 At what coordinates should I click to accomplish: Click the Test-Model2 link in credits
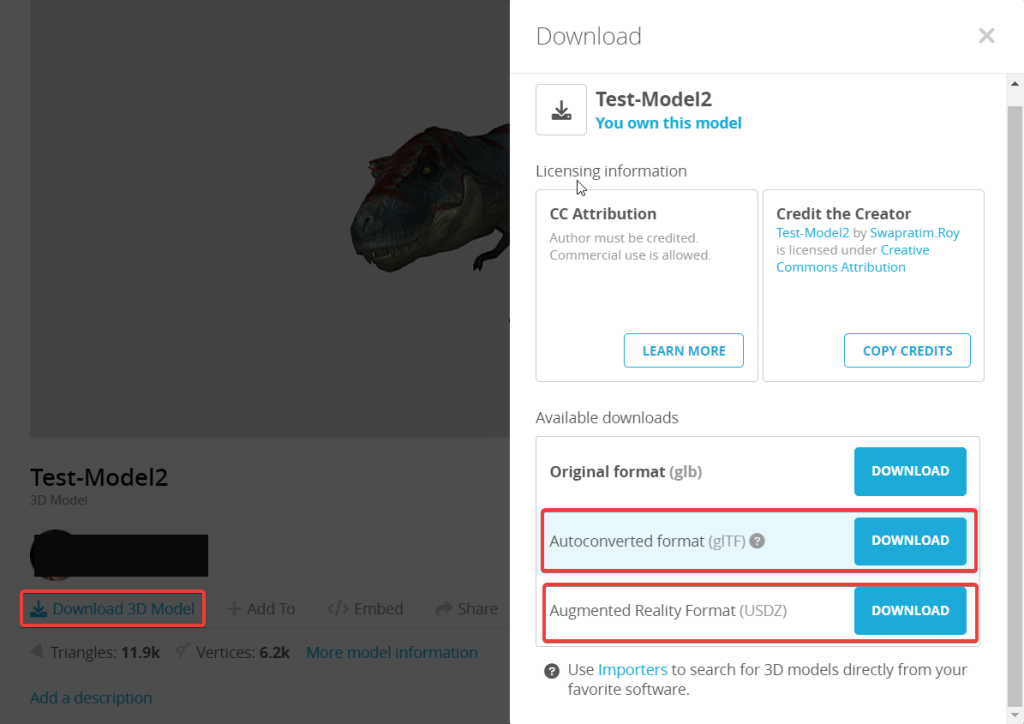point(812,233)
